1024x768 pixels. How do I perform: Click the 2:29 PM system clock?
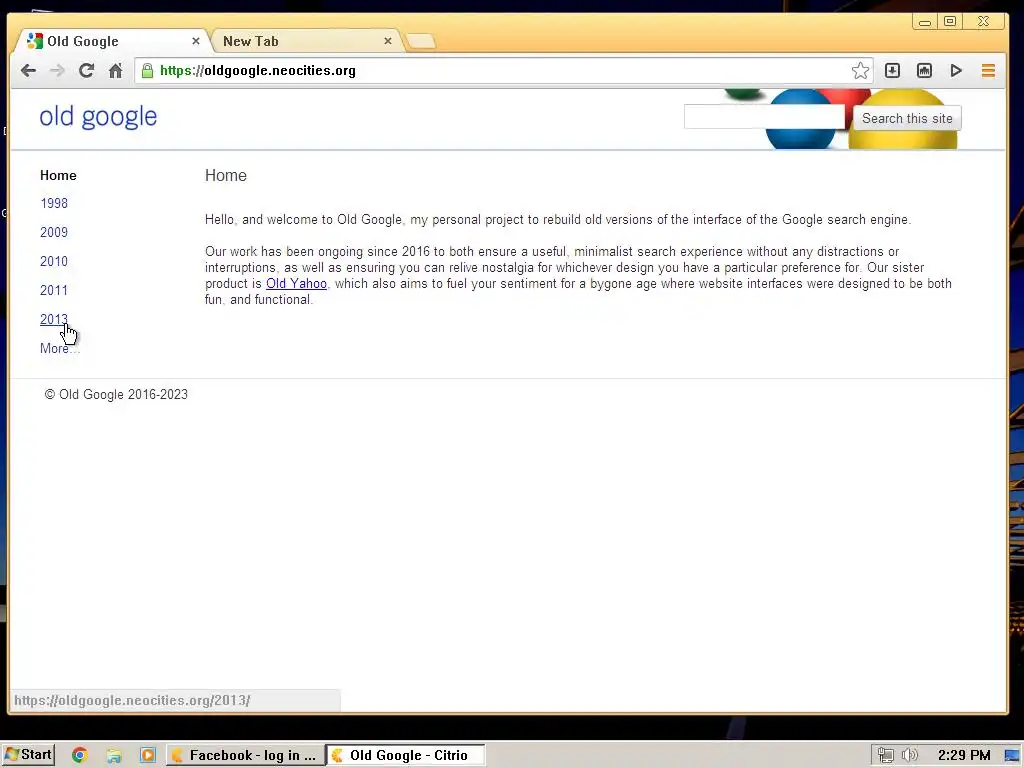[964, 755]
